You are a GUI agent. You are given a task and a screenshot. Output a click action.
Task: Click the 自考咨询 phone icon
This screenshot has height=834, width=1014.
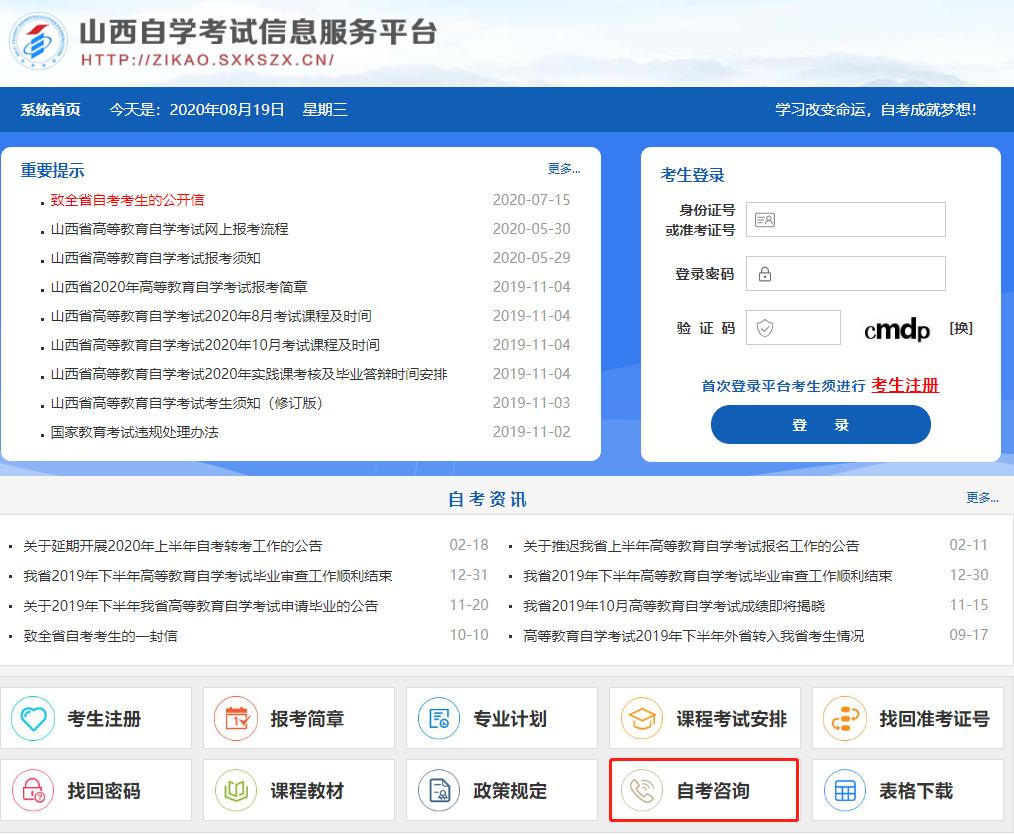click(642, 789)
